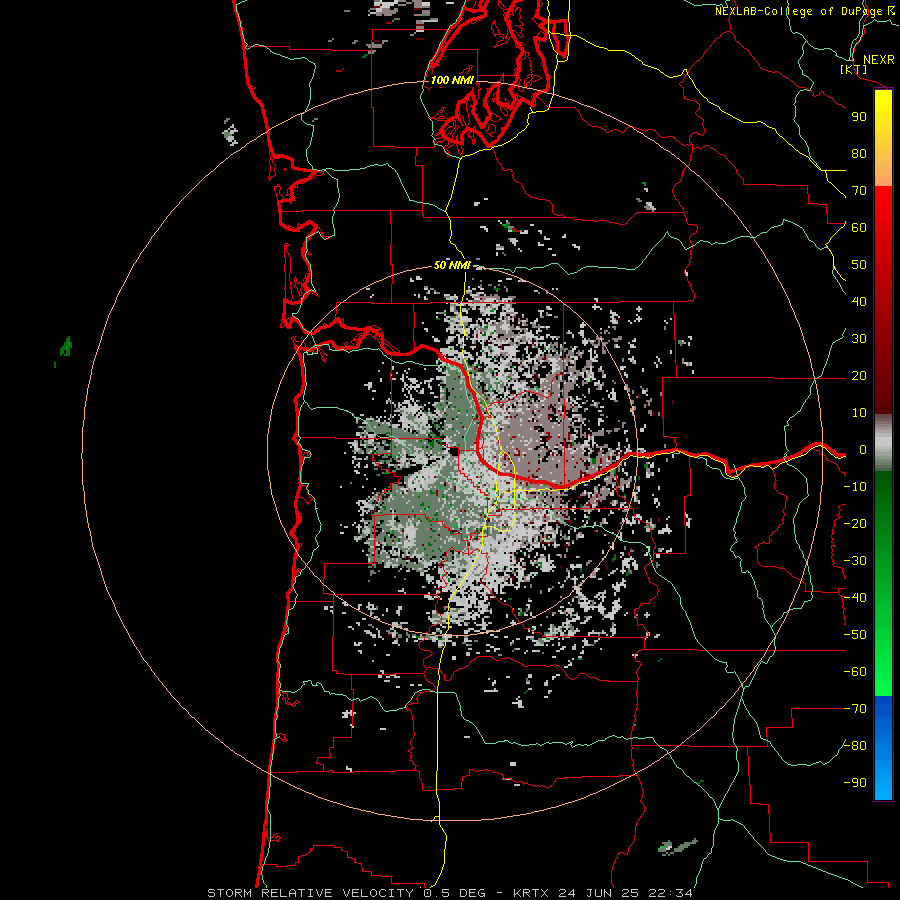Screen dimensions: 900x900
Task: Pick the bright green segment near -60
Action: pos(883,674)
